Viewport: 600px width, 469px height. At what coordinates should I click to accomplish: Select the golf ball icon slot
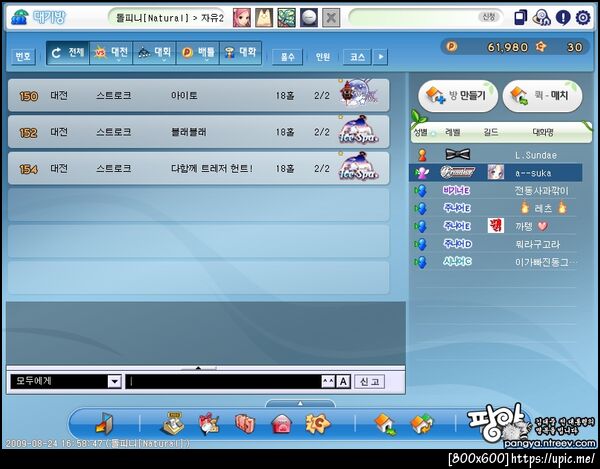(x=308, y=18)
